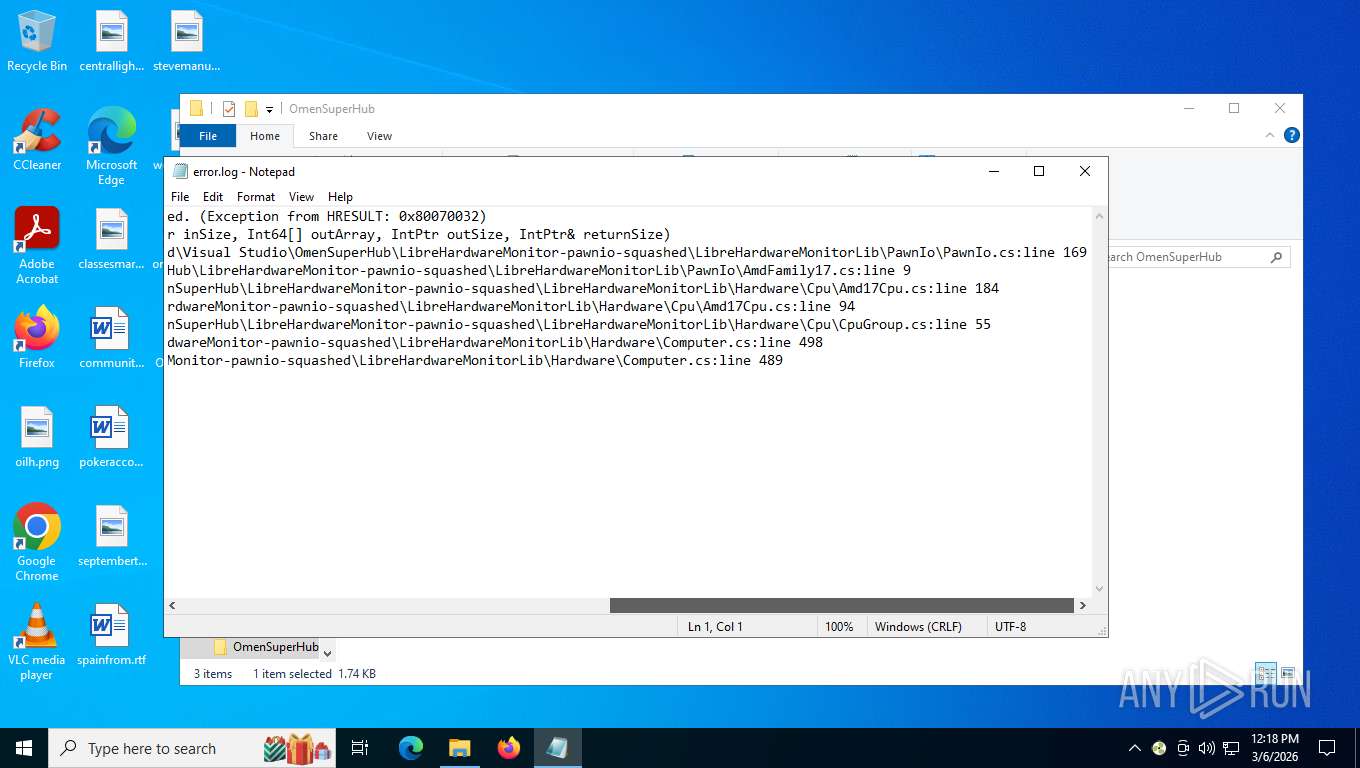
Task: Open Adobe Acrobat desktop shortcut
Action: point(37,245)
